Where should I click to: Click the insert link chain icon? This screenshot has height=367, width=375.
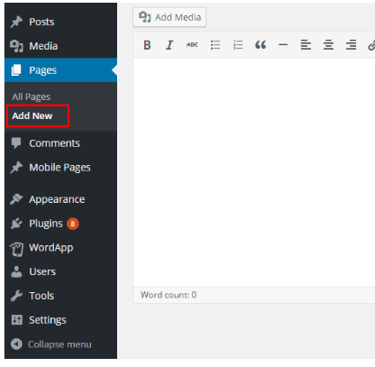pyautogui.click(x=371, y=45)
